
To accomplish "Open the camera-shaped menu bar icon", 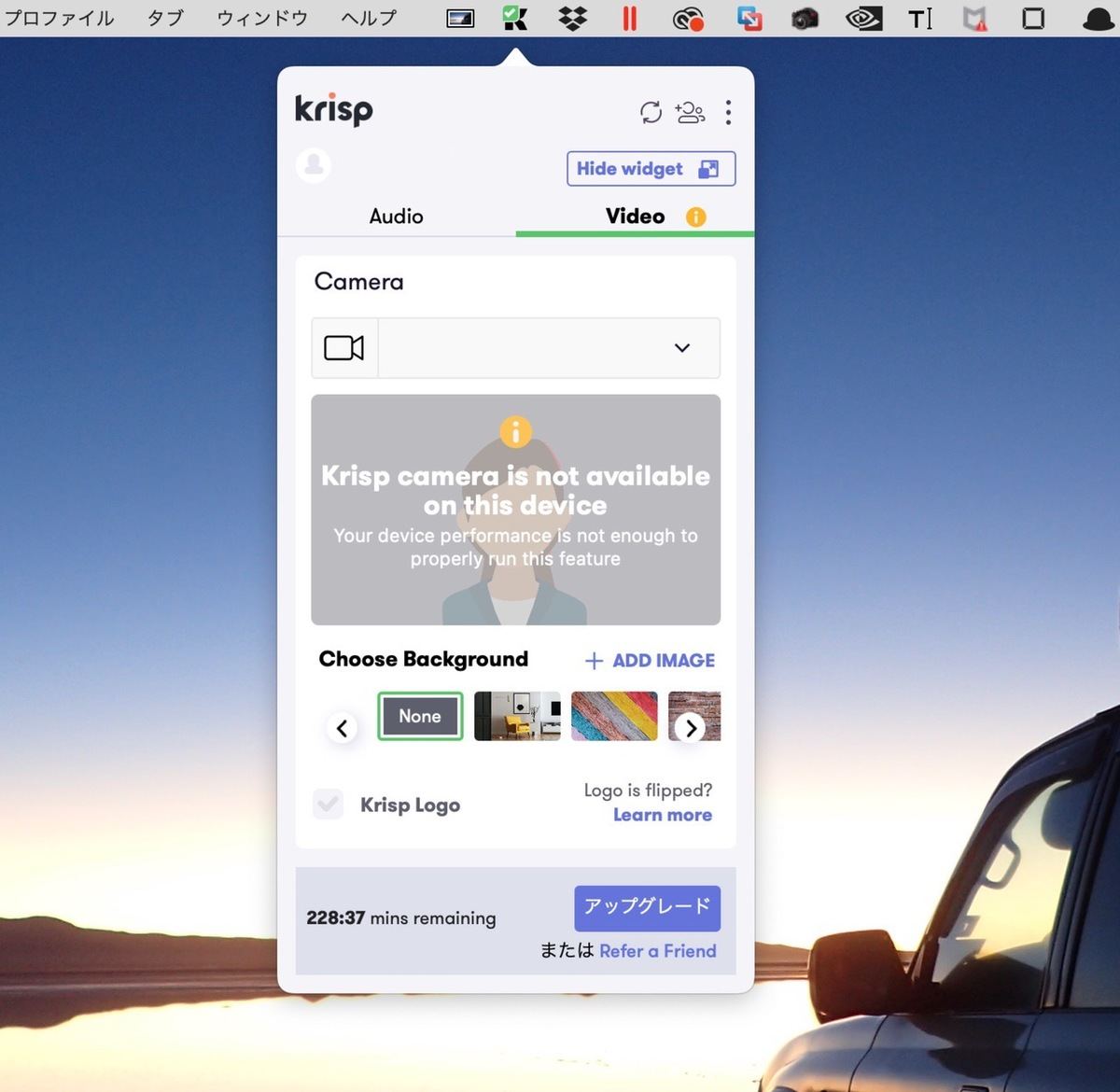I will (805, 19).
